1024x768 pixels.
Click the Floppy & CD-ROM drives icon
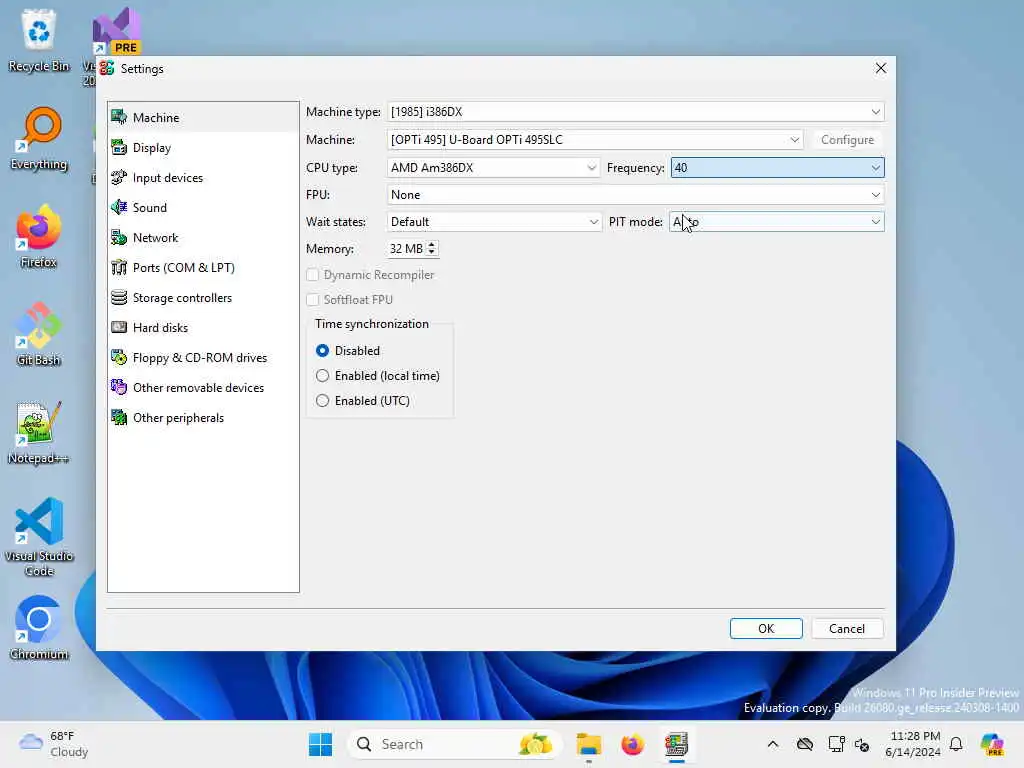(119, 358)
